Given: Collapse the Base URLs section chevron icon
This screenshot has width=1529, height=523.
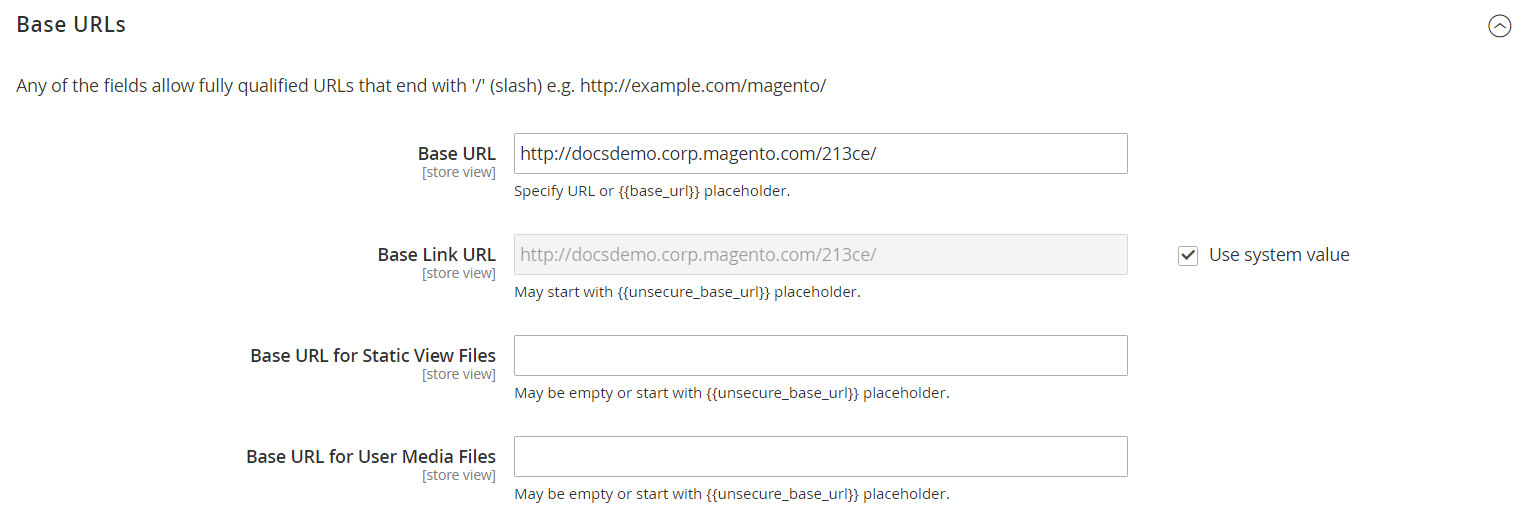Looking at the screenshot, I should [x=1499, y=27].
